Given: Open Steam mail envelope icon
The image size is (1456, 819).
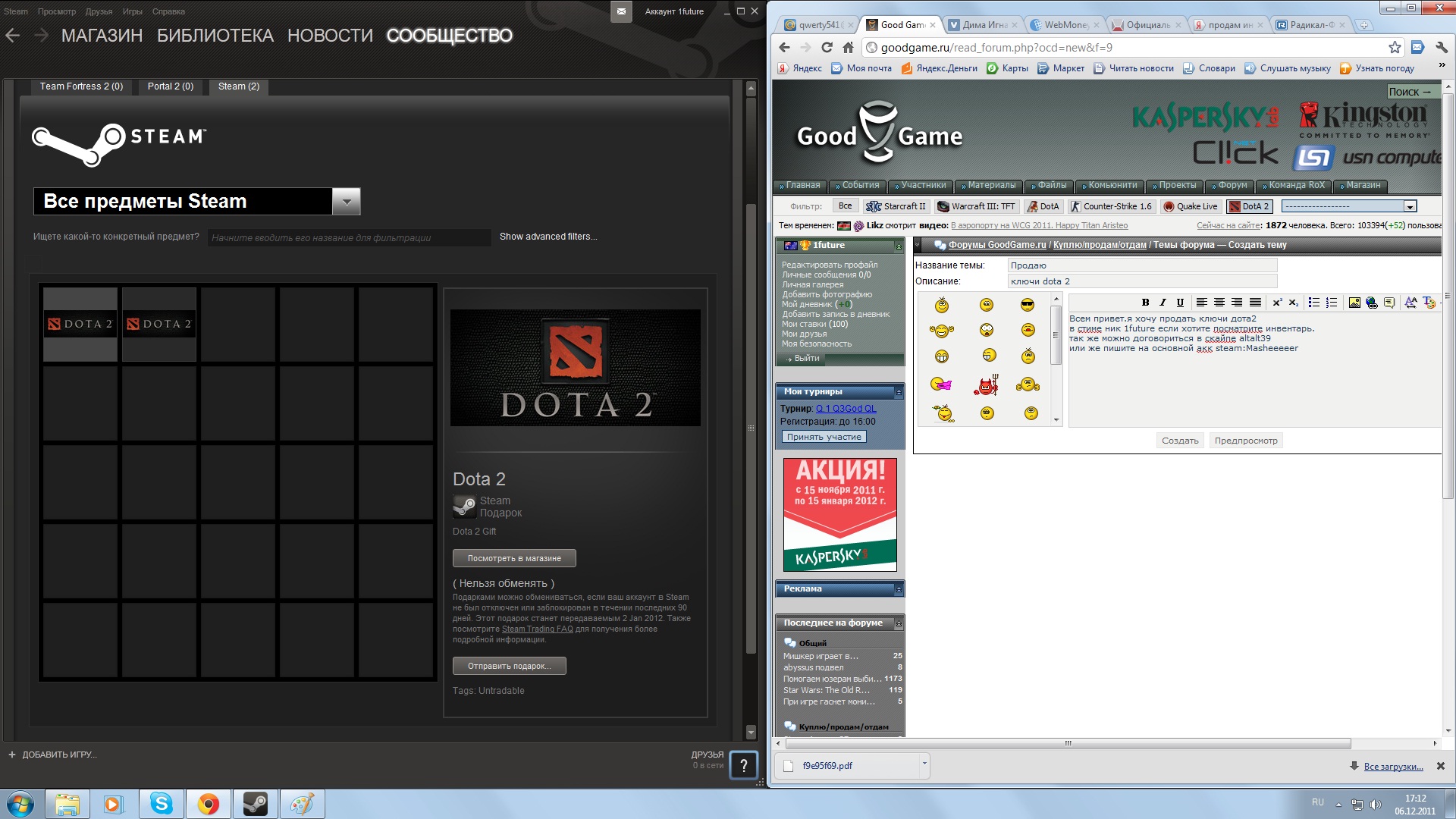Looking at the screenshot, I should click(x=621, y=11).
